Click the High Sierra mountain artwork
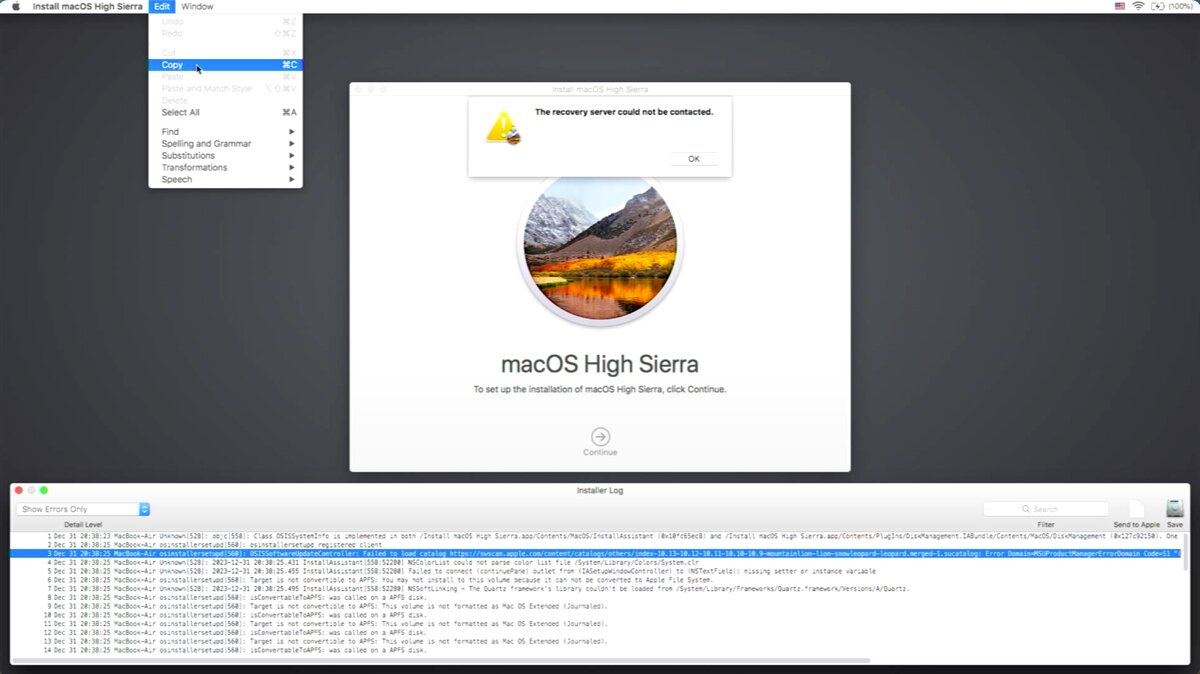This screenshot has height=674, width=1200. click(x=600, y=245)
